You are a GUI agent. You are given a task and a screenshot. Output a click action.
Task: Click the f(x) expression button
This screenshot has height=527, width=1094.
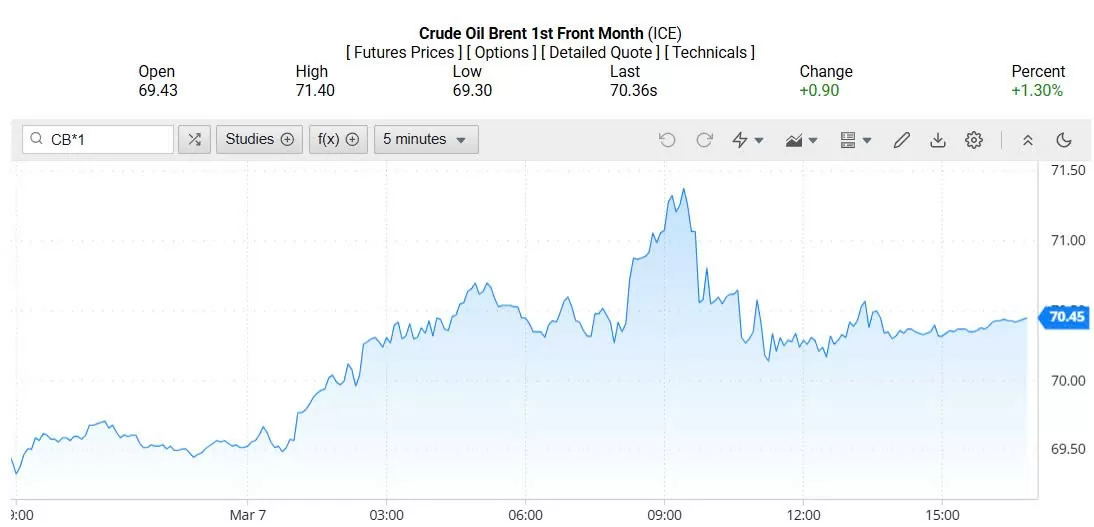[338, 140]
